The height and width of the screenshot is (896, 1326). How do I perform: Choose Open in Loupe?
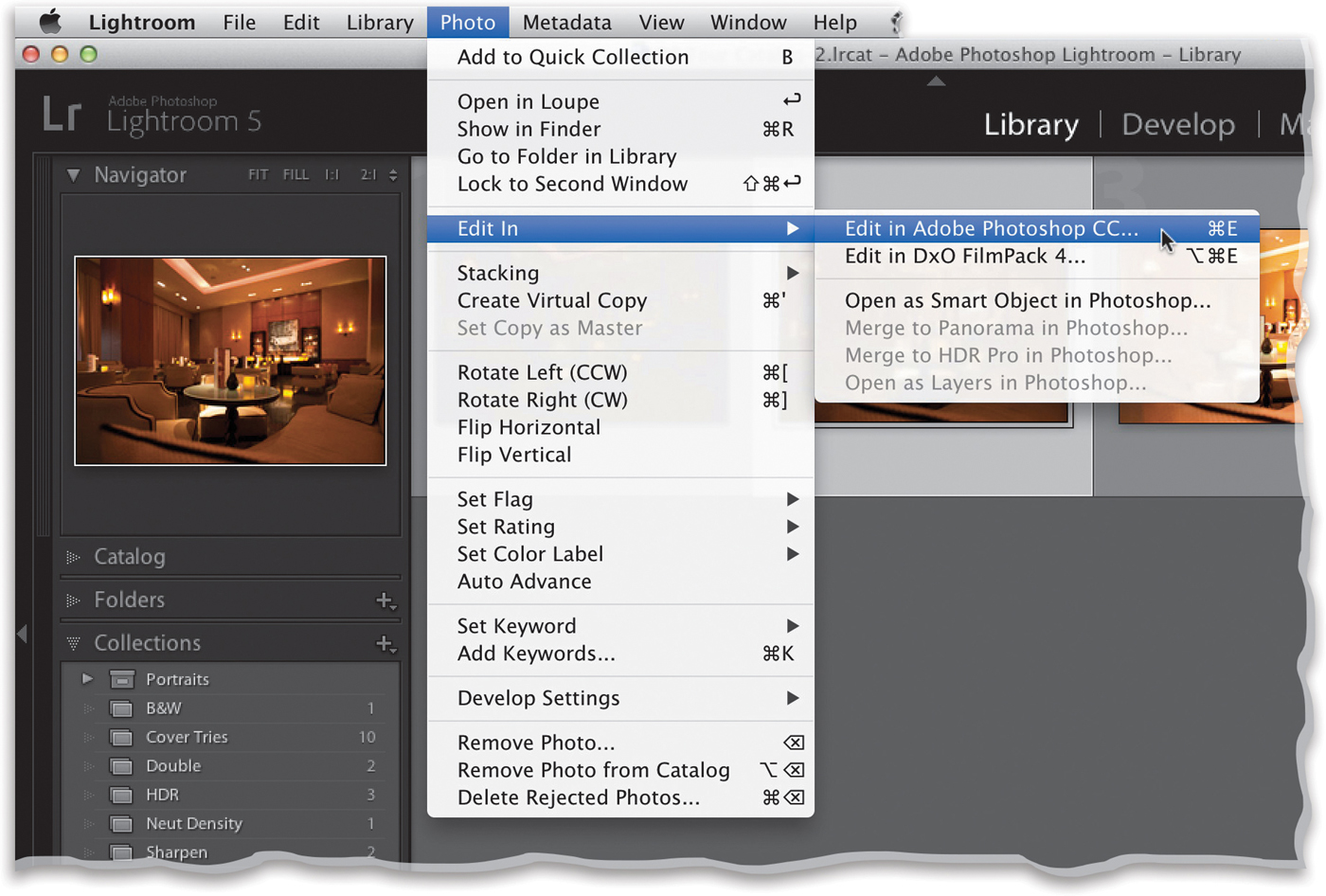[x=620, y=101]
